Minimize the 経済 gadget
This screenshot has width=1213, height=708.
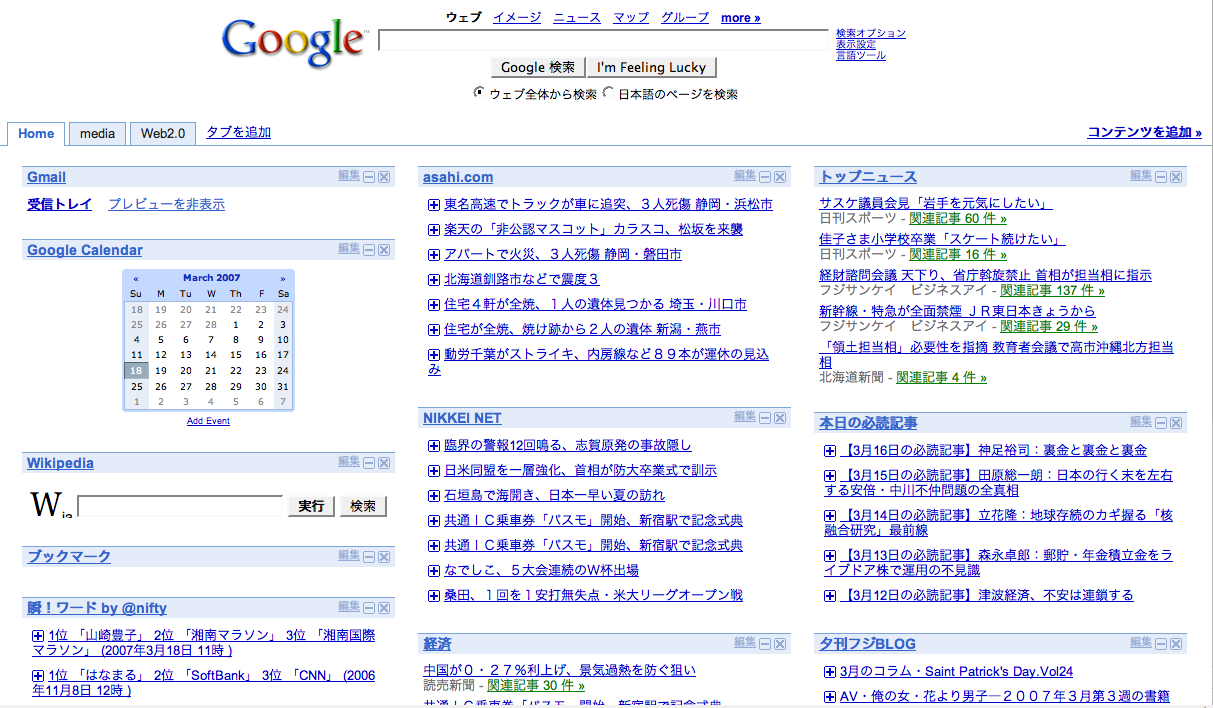coord(765,644)
